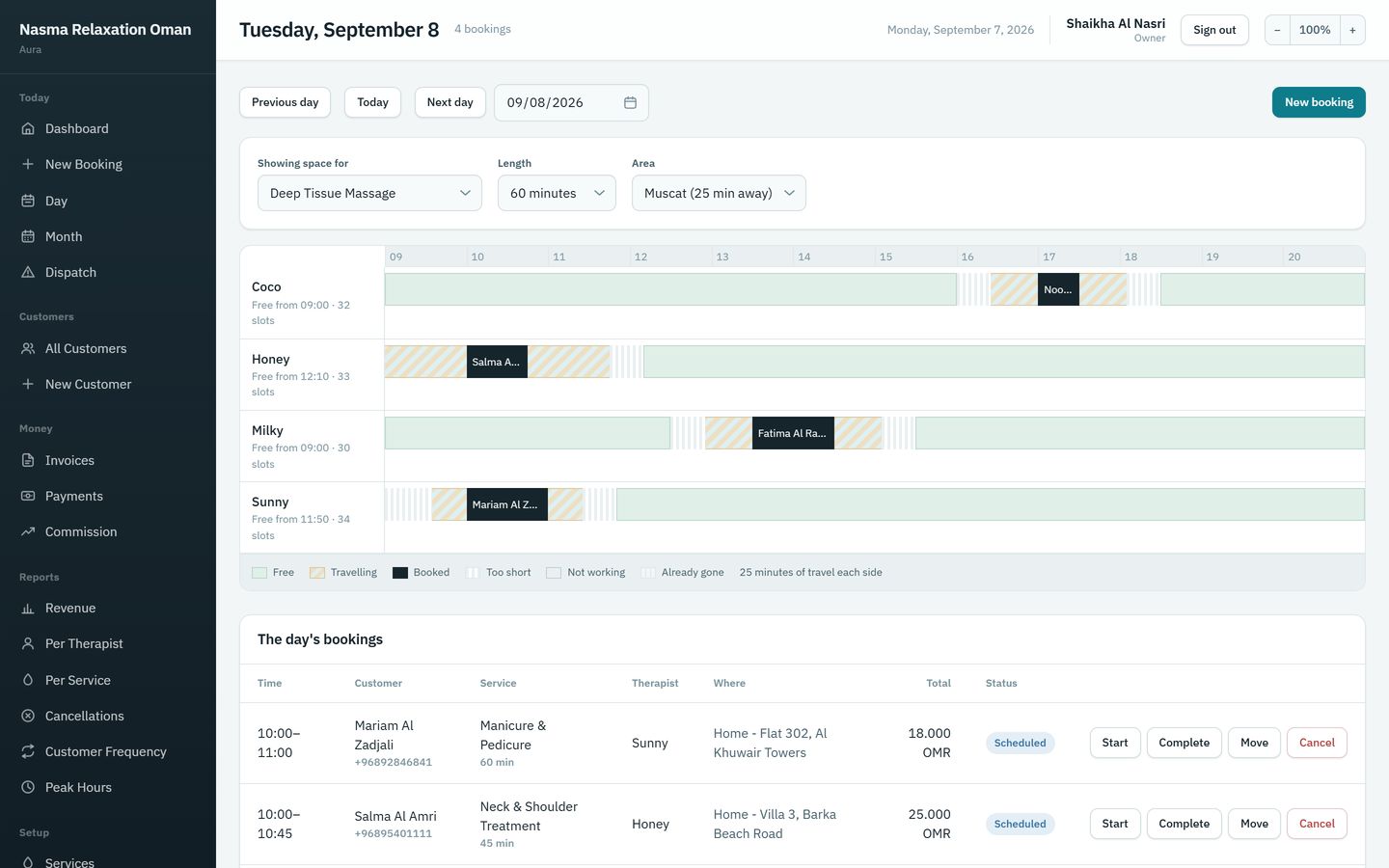Open the Dashboard home icon
This screenshot has width=1389, height=868.
click(28, 128)
